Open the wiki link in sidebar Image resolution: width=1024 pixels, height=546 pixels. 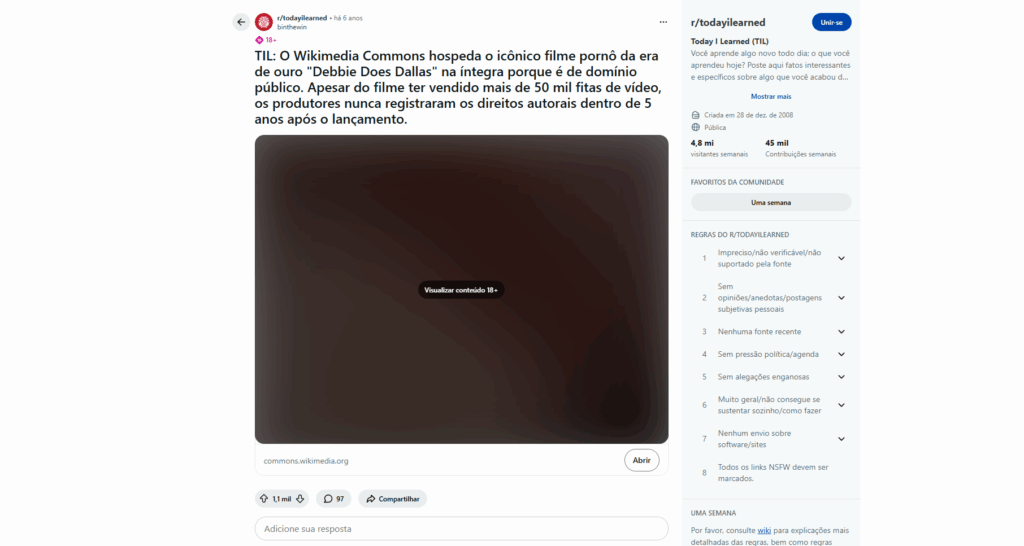point(764,530)
